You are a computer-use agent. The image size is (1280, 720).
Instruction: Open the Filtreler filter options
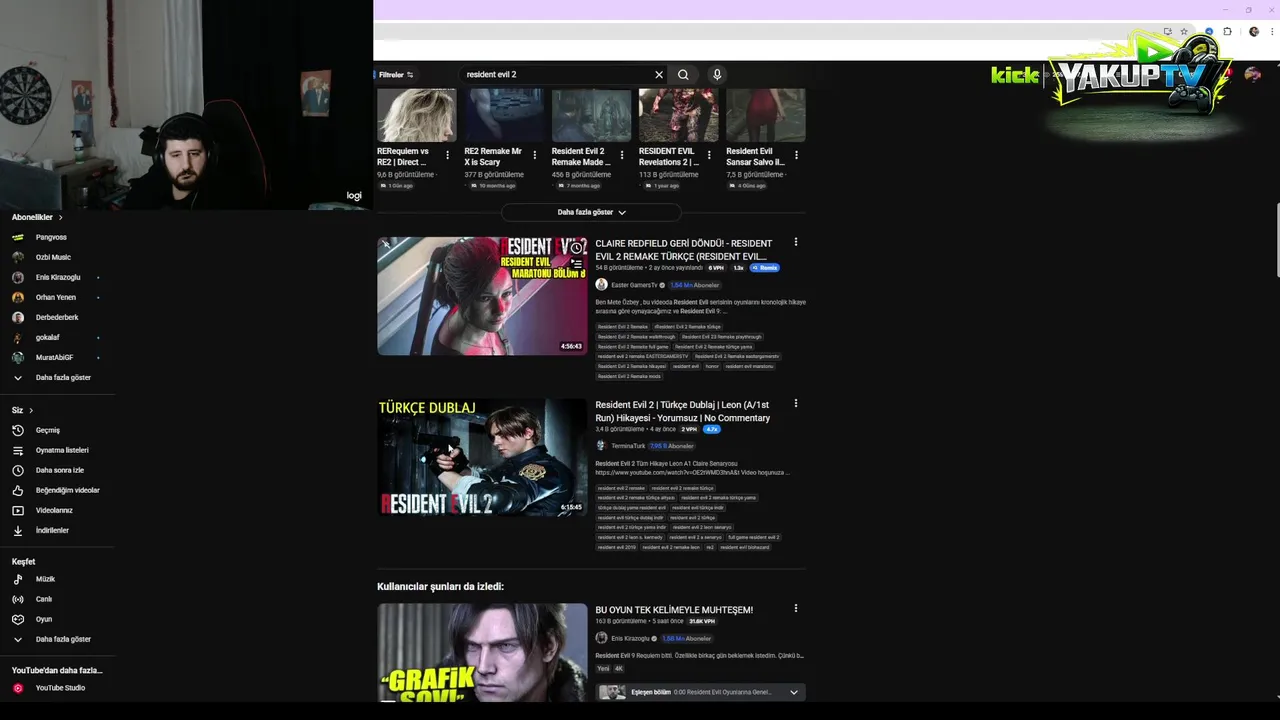tap(395, 75)
